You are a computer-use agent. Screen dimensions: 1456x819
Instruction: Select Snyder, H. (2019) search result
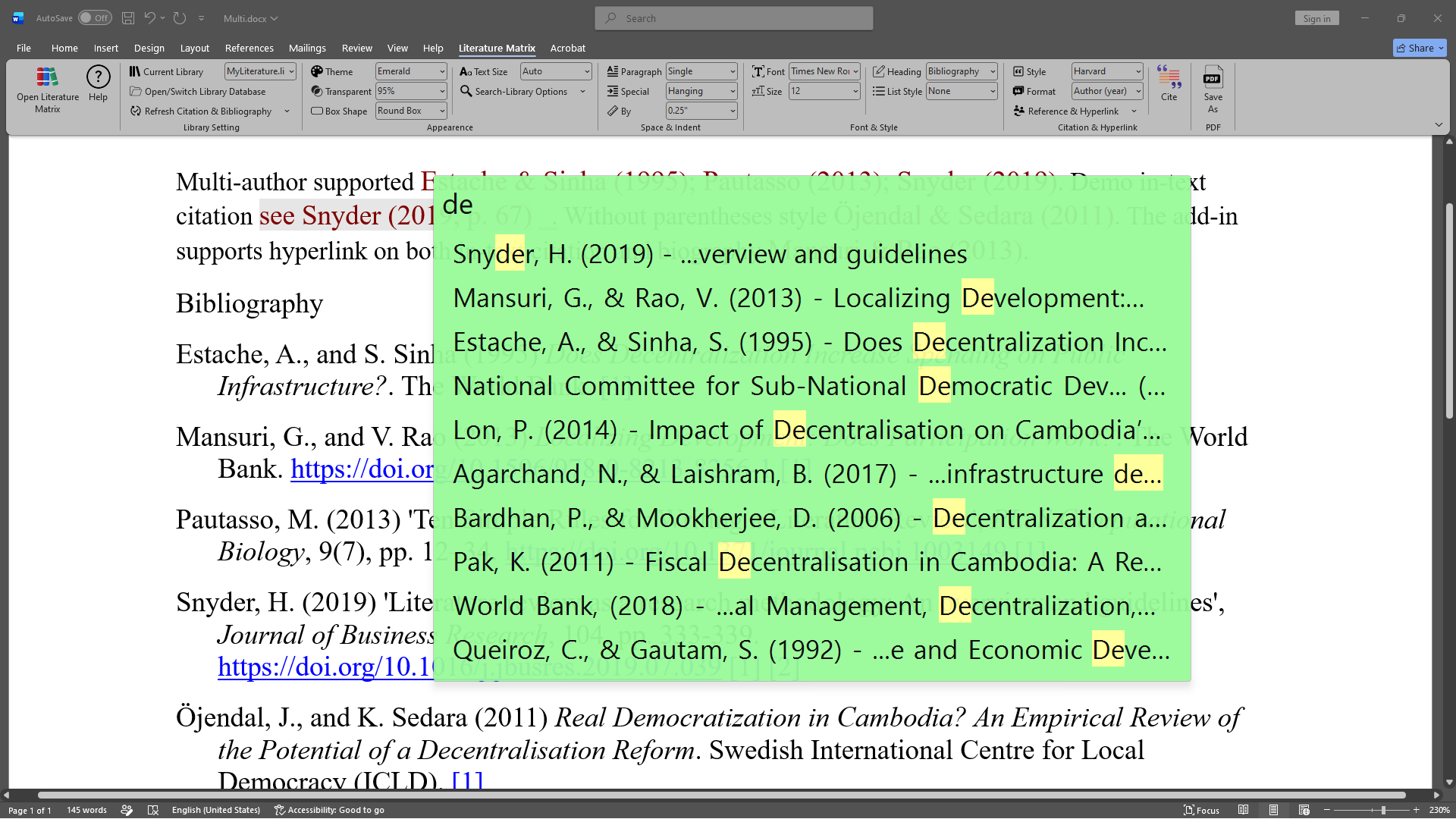click(811, 254)
